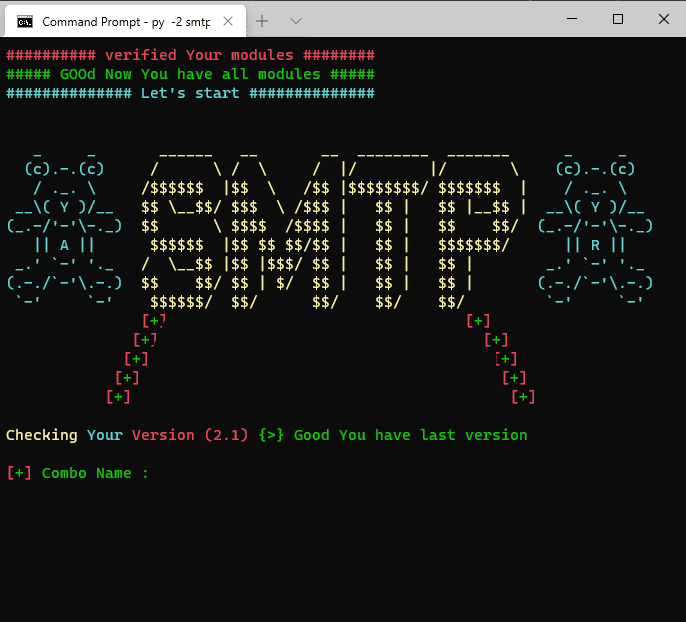Click the 'Combo Name :' input prompt line
Viewport: 686px width, 622px height.
(x=78, y=473)
